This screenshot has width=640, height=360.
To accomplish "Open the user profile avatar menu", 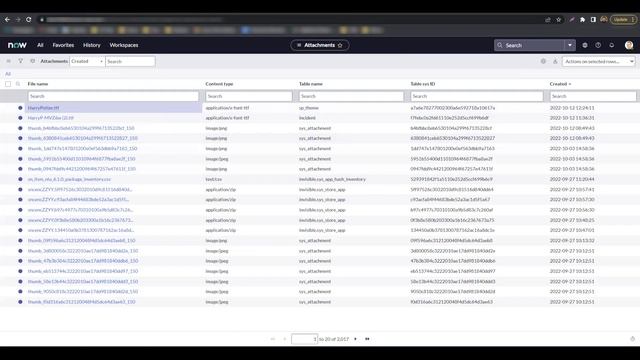I will click(629, 45).
